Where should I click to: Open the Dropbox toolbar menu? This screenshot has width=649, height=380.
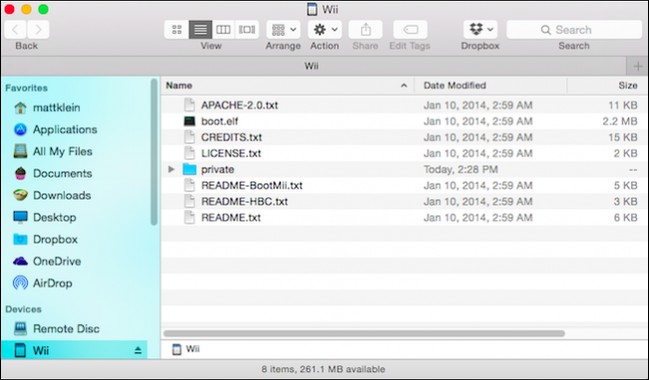[481, 30]
